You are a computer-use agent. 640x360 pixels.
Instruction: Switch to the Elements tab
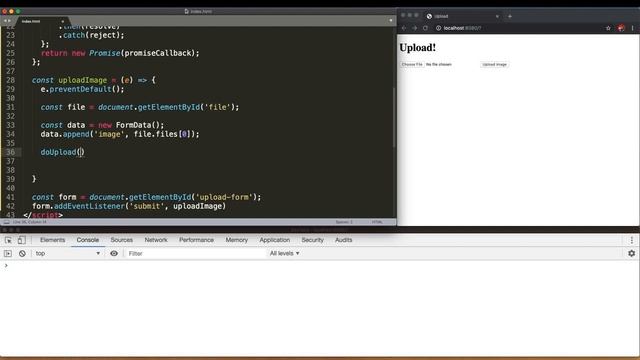point(52,240)
